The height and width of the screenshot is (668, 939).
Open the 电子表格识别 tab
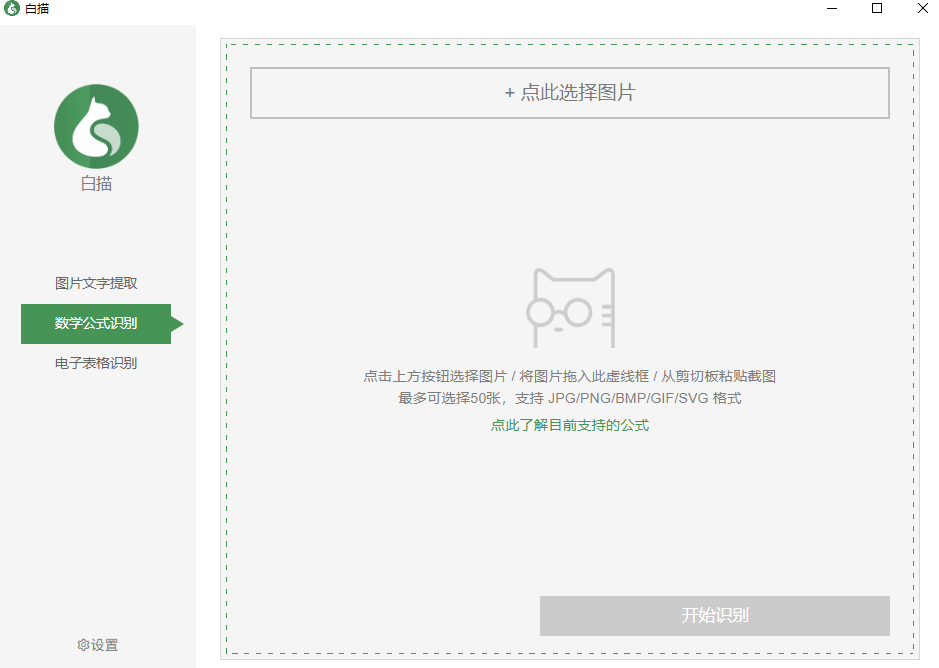96,363
